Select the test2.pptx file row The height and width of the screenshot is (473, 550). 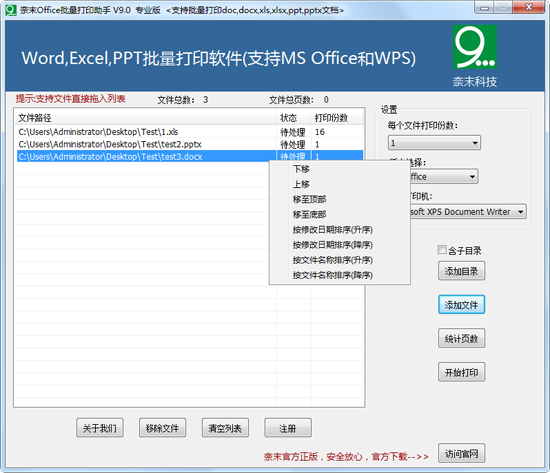pyautogui.click(x=189, y=144)
